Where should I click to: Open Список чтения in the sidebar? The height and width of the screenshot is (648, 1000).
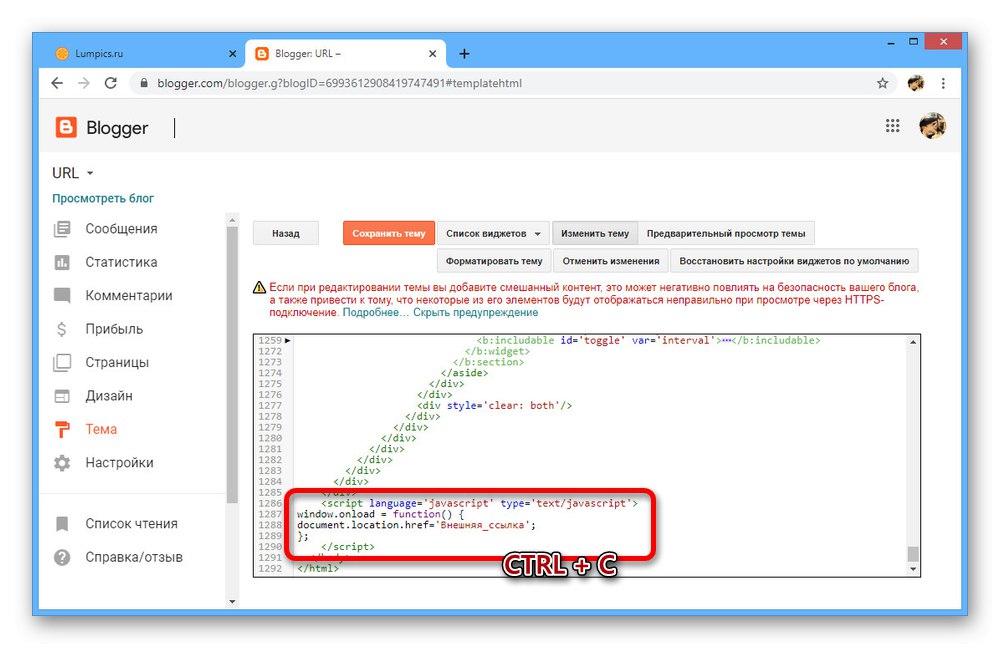pyautogui.click(x=131, y=524)
